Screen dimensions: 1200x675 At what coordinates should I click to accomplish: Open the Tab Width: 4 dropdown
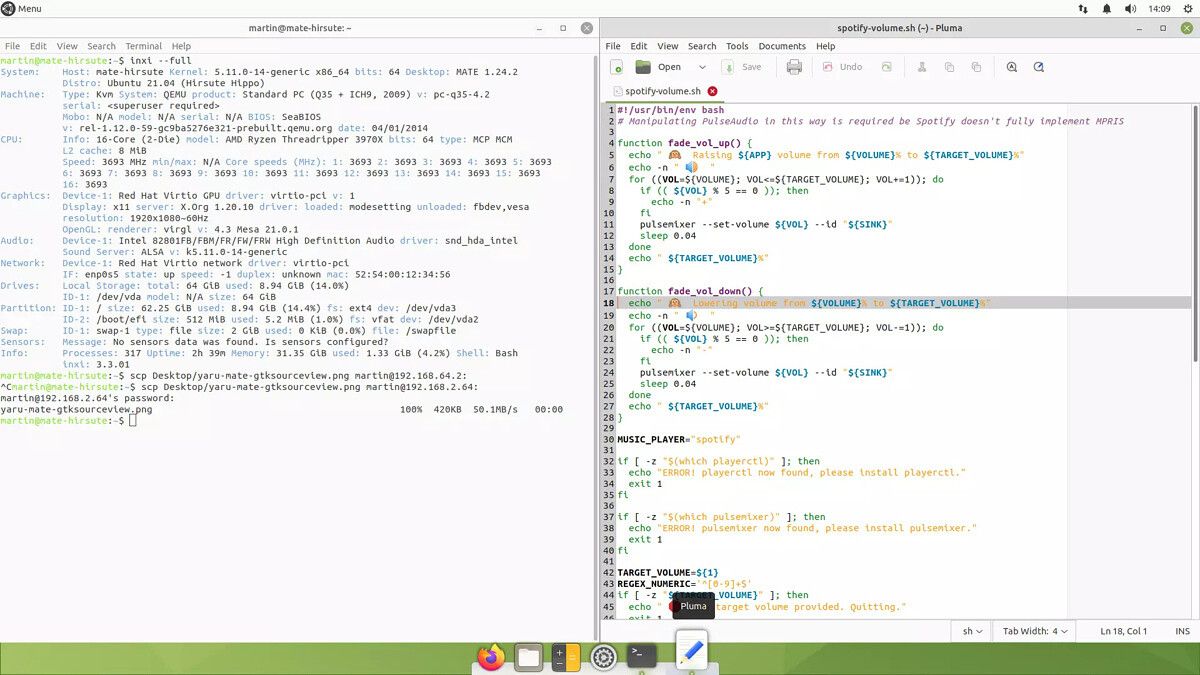1034,631
